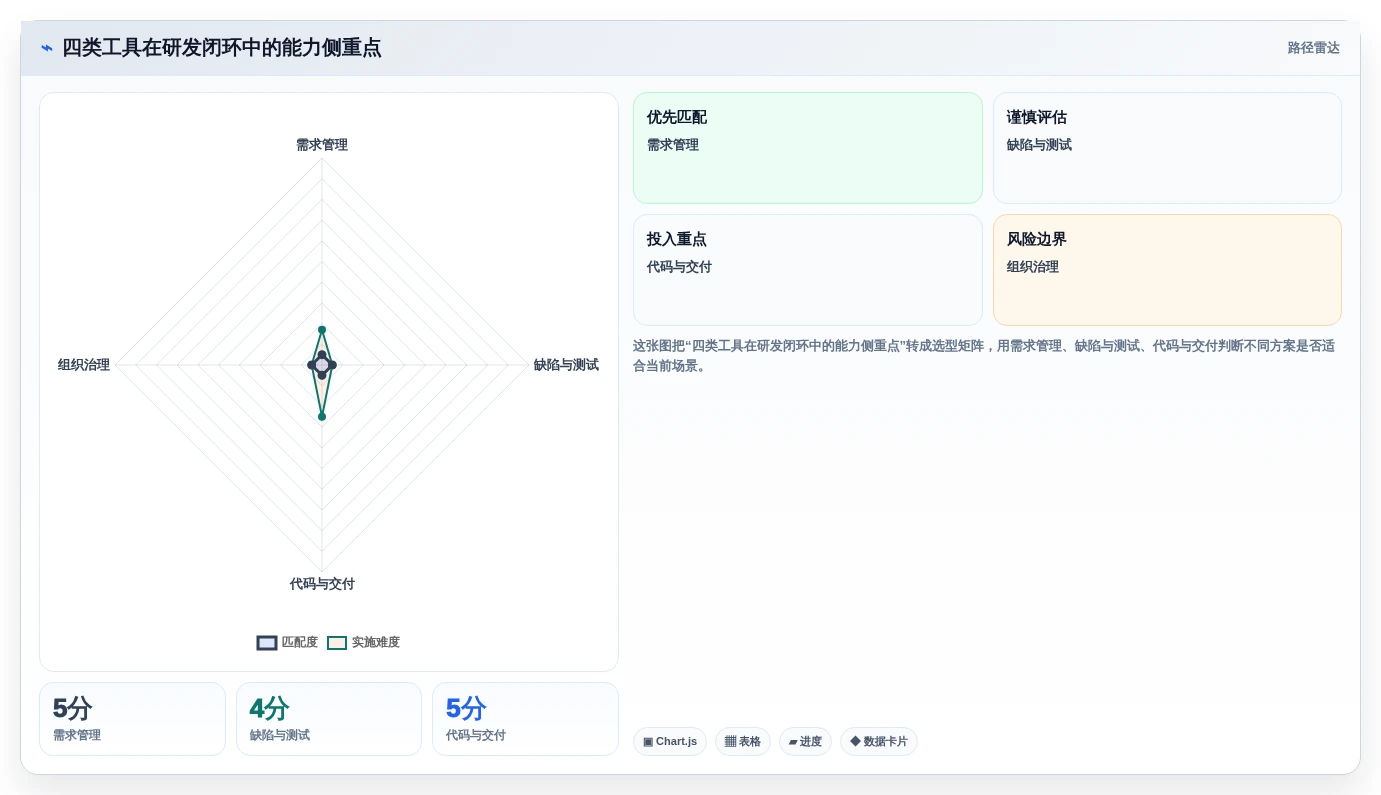Open the 投入重点 card
The height and width of the screenshot is (795, 1381).
808,270
